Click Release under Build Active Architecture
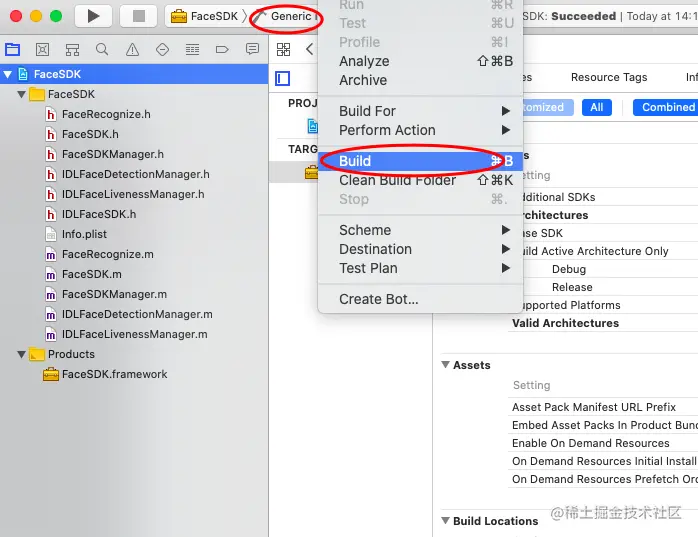The height and width of the screenshot is (537, 698). (572, 287)
